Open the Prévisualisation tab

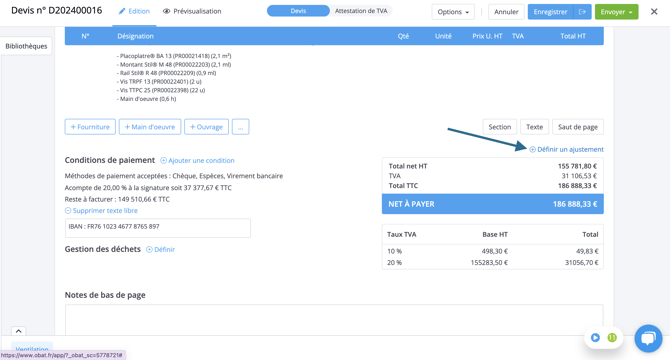[192, 12]
